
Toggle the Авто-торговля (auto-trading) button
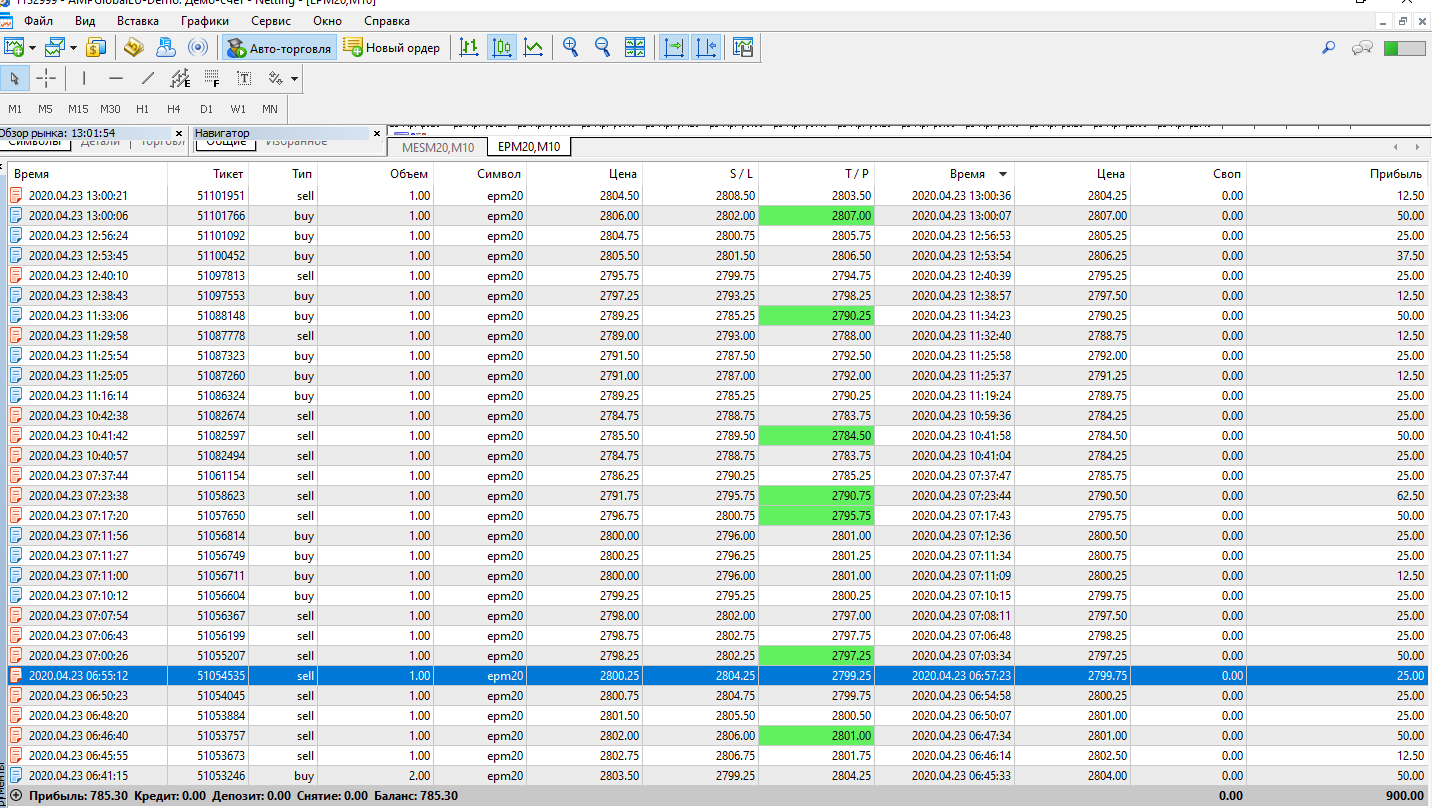click(279, 47)
